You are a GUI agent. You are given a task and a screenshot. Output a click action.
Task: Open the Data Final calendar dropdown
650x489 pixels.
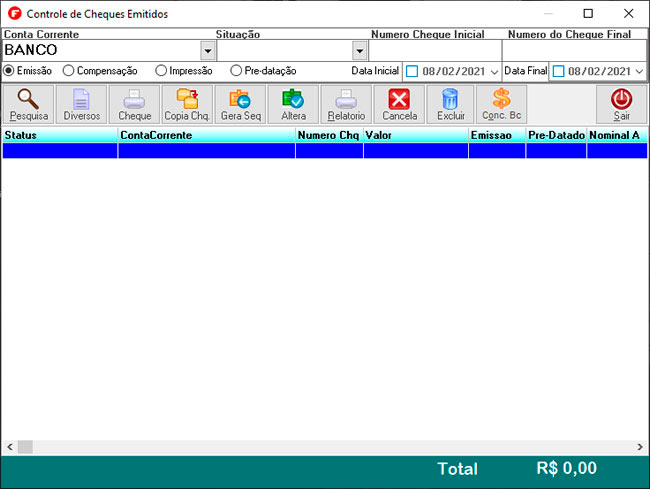[x=639, y=72]
